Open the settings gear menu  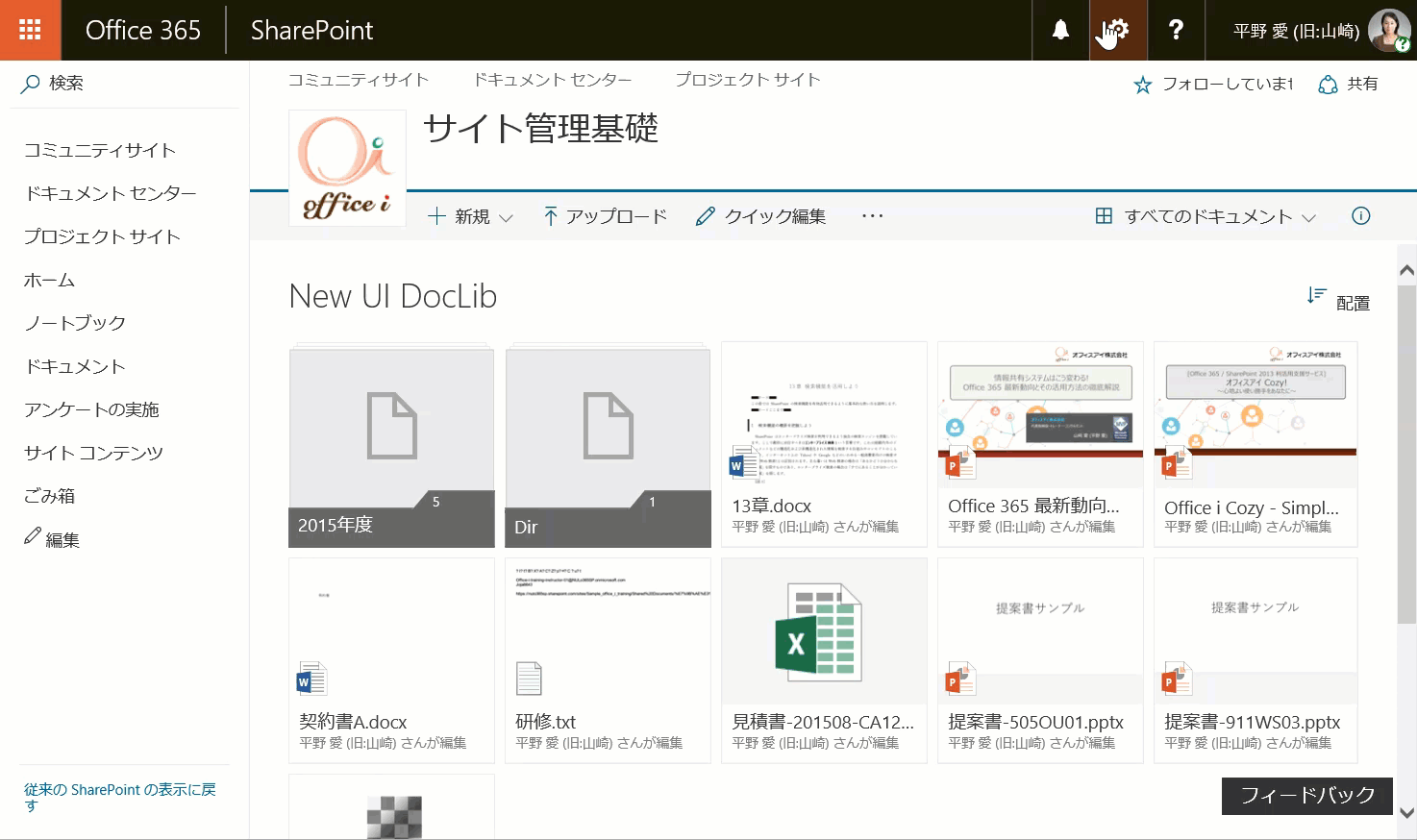tap(1118, 30)
